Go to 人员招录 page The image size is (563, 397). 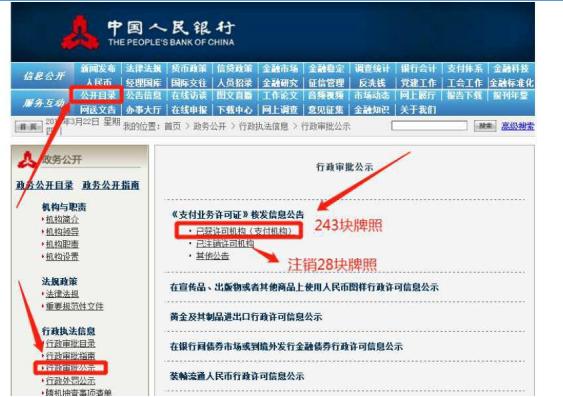pyautogui.click(x=234, y=83)
